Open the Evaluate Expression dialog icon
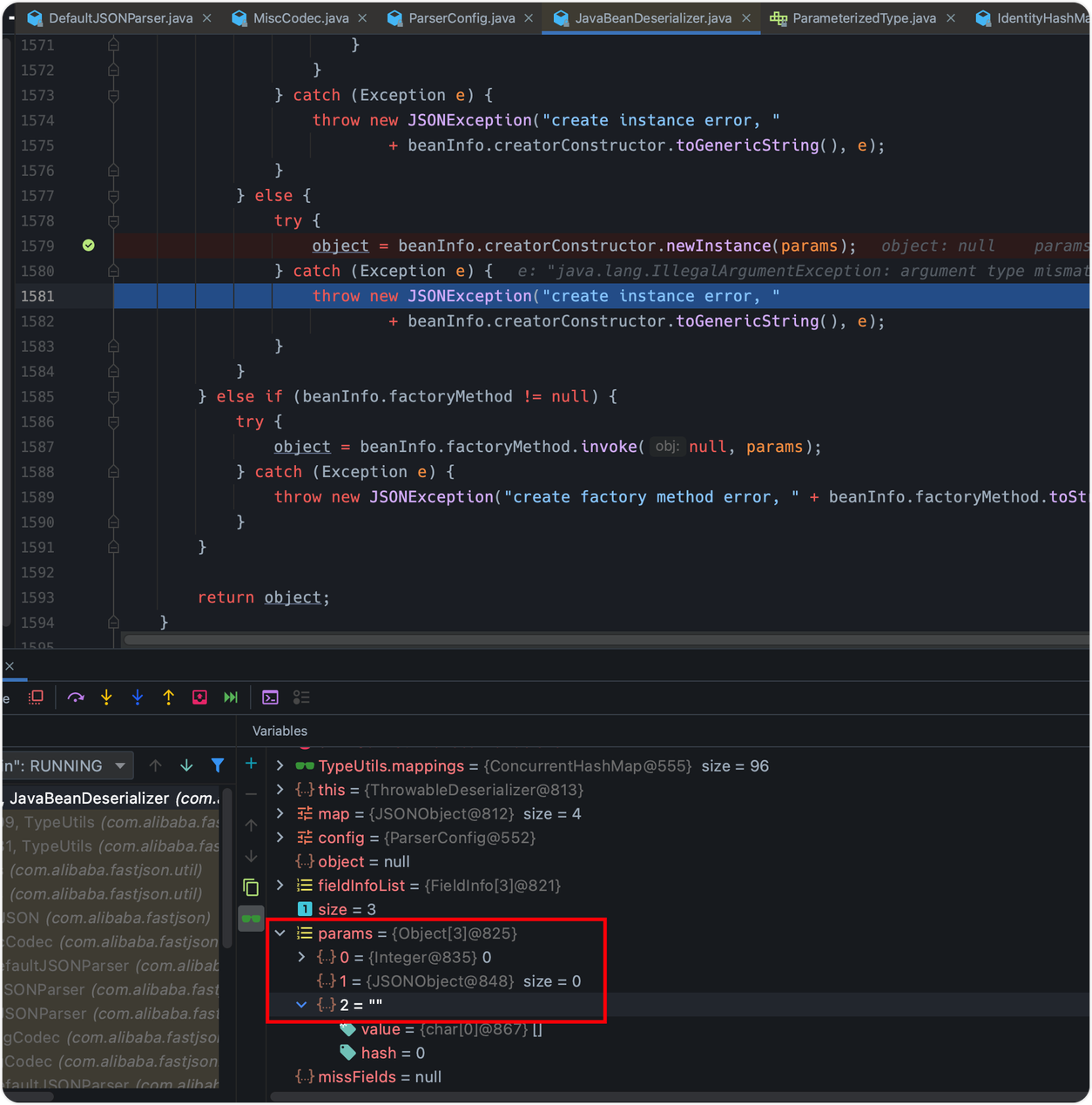The image size is (1092, 1105). pyautogui.click(x=270, y=697)
